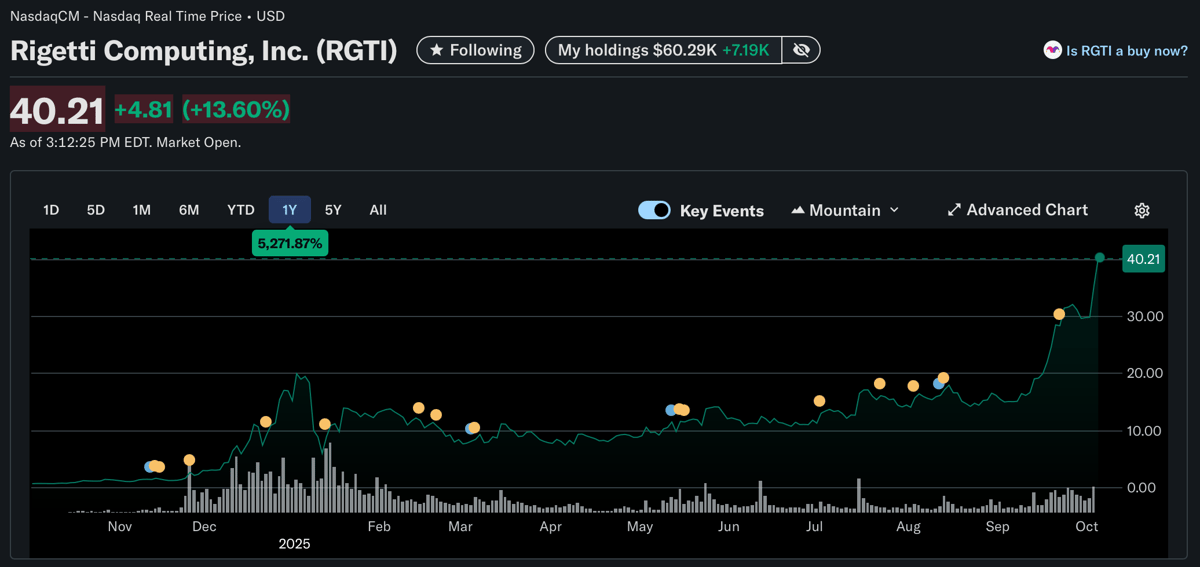Image resolution: width=1200 pixels, height=567 pixels.
Task: Select the 1D time range tab
Action: coord(51,210)
